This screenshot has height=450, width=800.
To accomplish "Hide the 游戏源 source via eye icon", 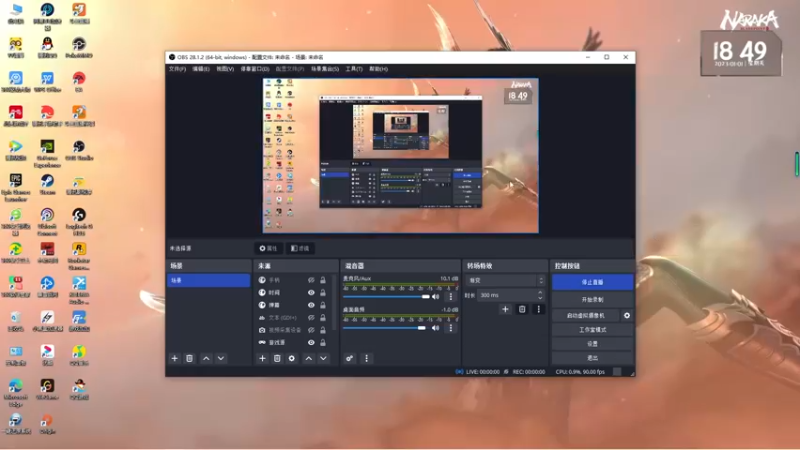I will point(311,342).
